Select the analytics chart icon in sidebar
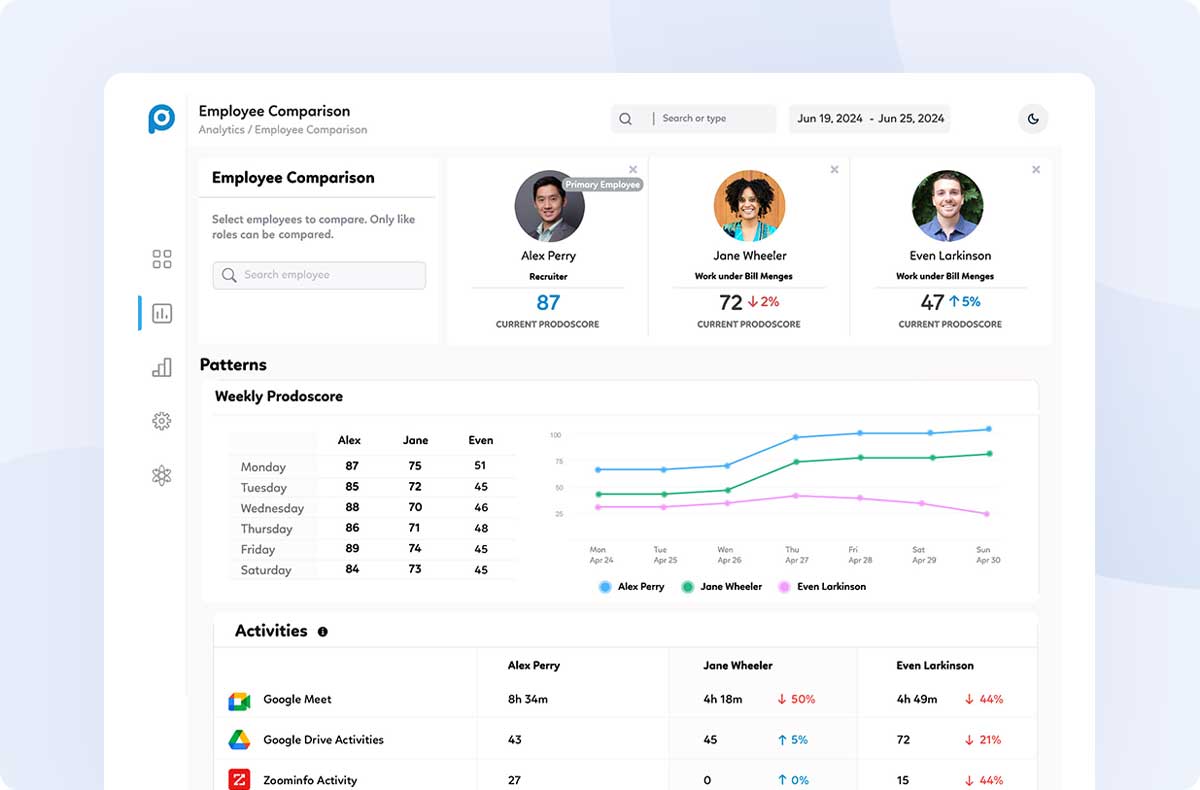Image resolution: width=1200 pixels, height=790 pixels. click(x=162, y=313)
